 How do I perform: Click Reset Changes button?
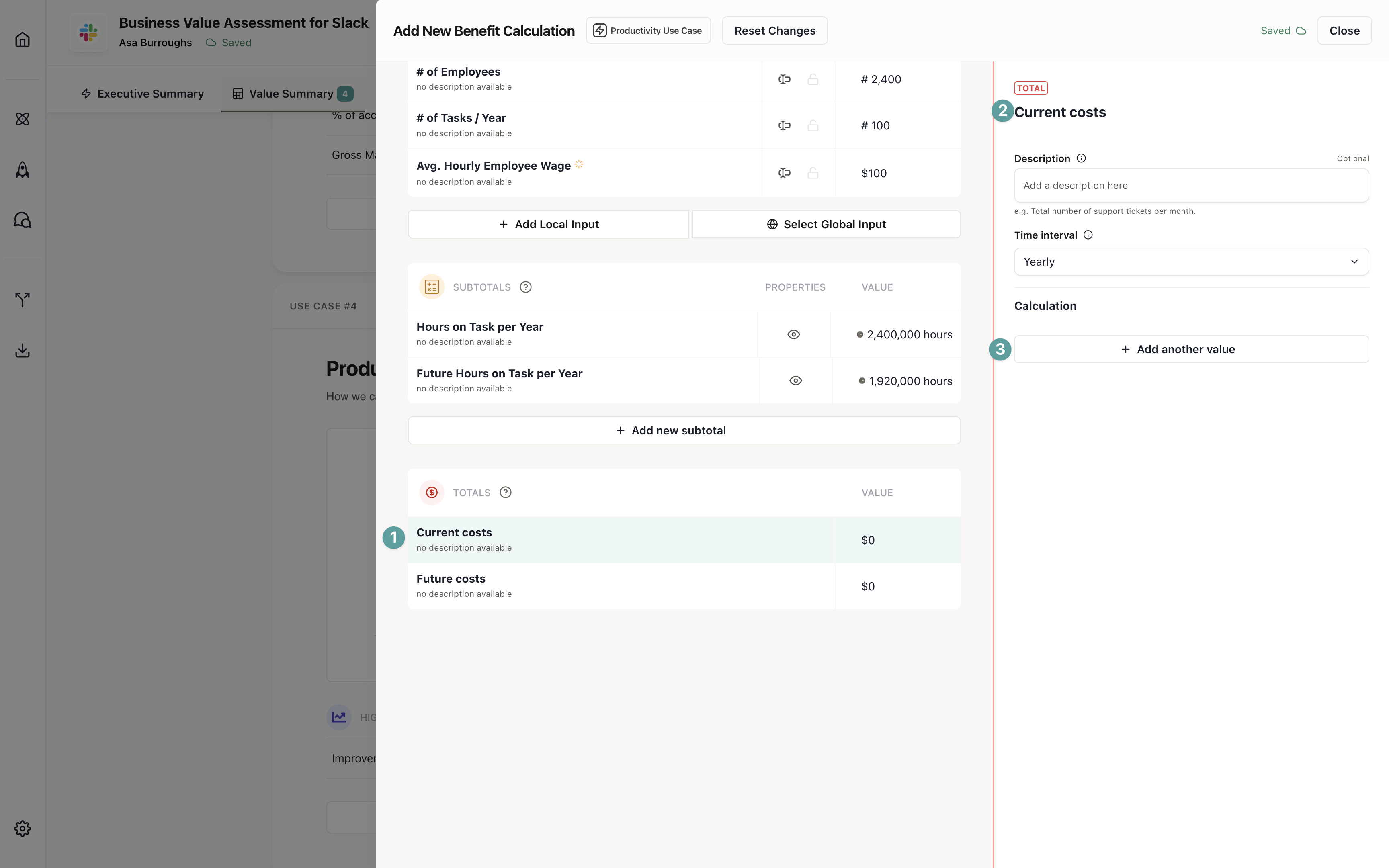(x=774, y=31)
